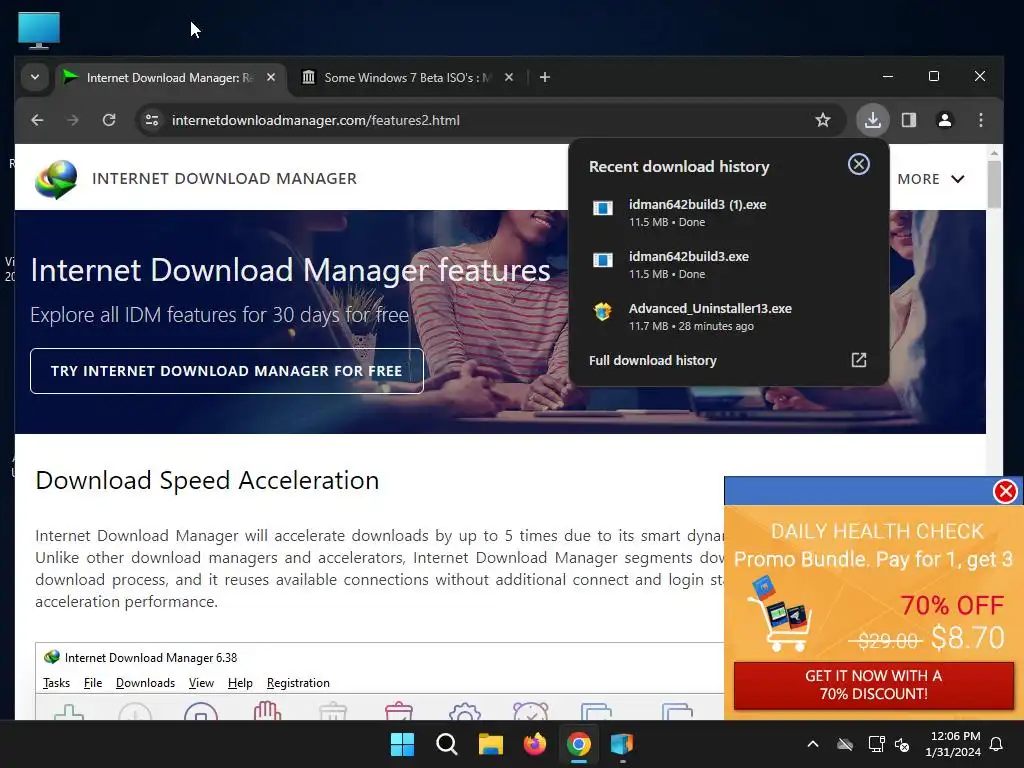The height and width of the screenshot is (768, 1024).
Task: Click the page vertical scrollbar thumb
Action: (994, 184)
